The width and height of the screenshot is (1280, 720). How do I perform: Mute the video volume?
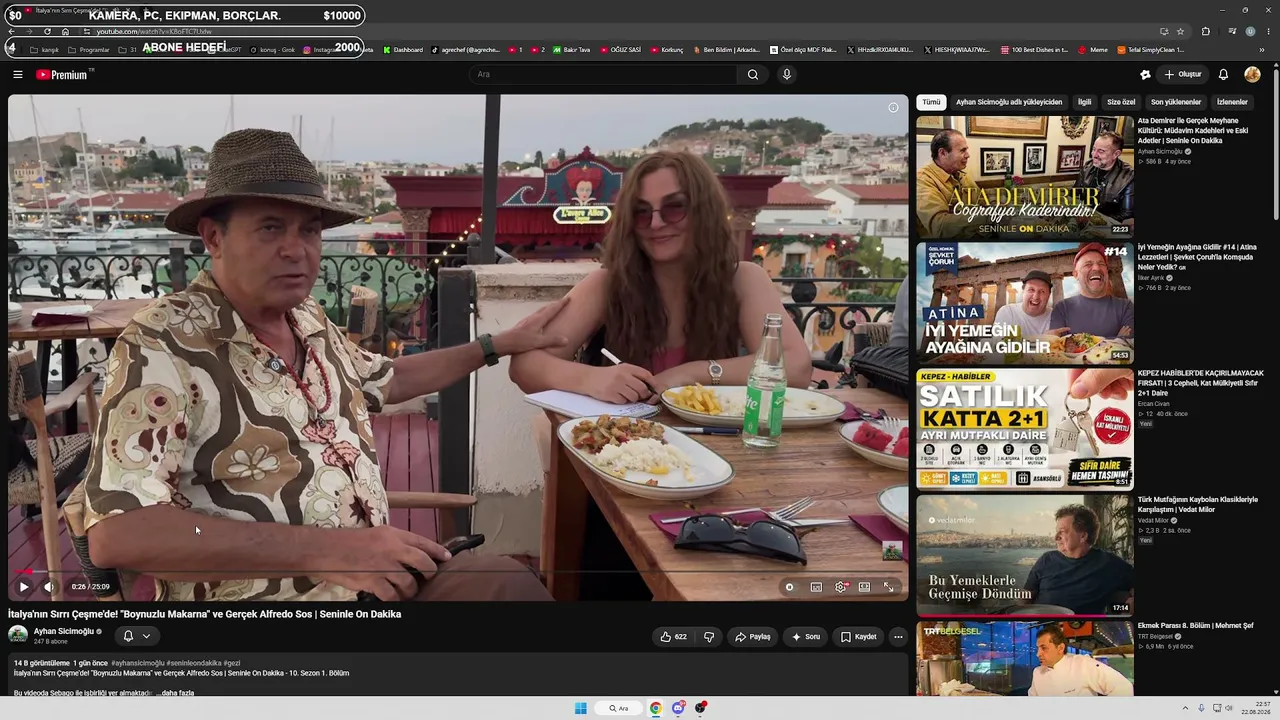coord(49,587)
